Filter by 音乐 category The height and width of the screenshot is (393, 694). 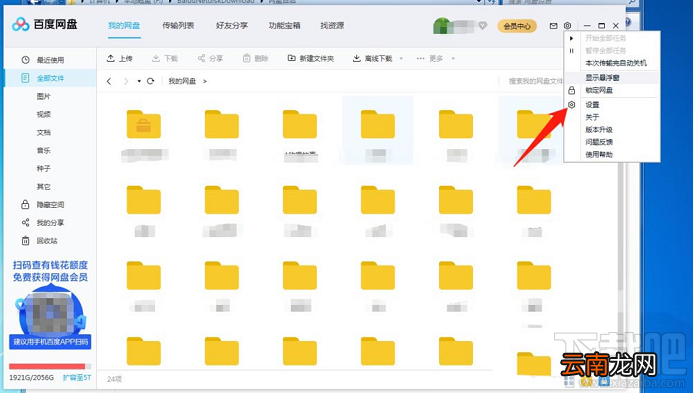(x=43, y=150)
